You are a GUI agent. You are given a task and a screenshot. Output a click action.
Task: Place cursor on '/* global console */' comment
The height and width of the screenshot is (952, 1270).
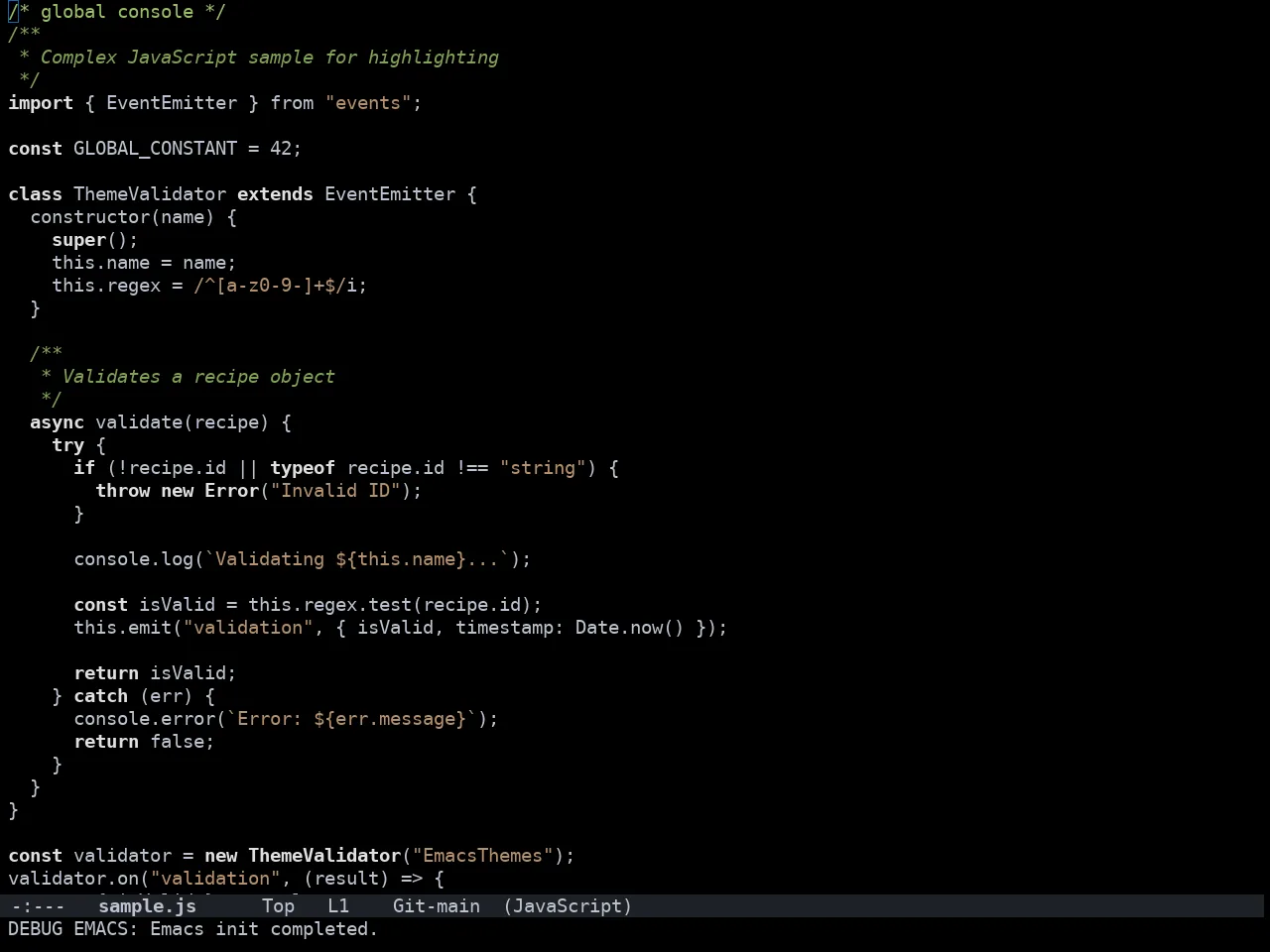[x=117, y=12]
